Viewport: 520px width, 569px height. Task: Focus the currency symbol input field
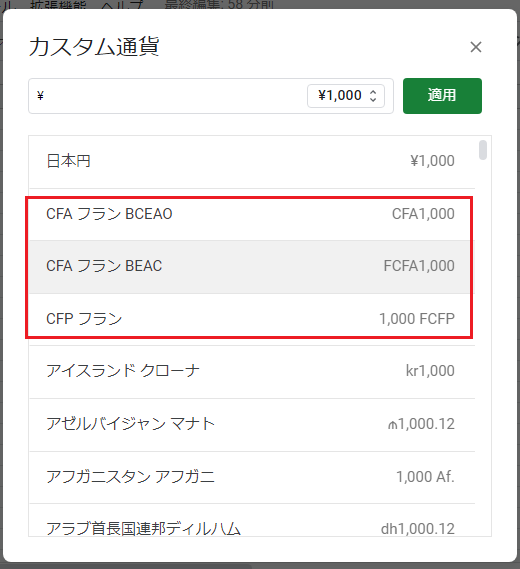pos(167,96)
